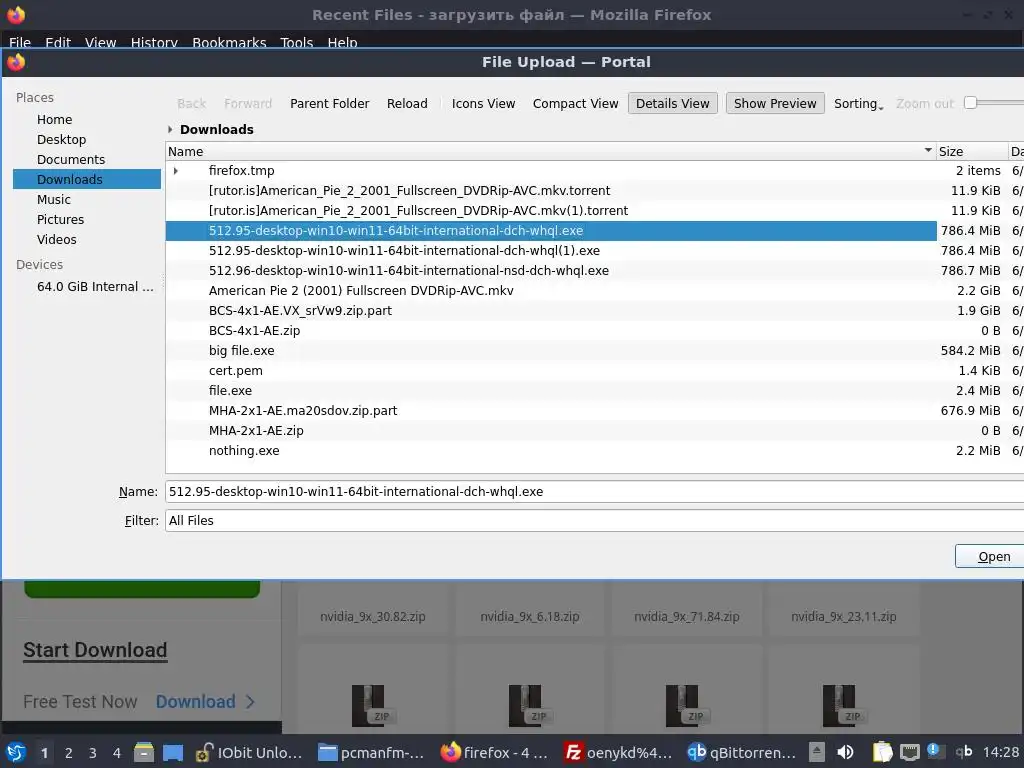Viewport: 1024px width, 768px height.
Task: Switch to workspace 3 in taskbar
Action: (x=93, y=753)
